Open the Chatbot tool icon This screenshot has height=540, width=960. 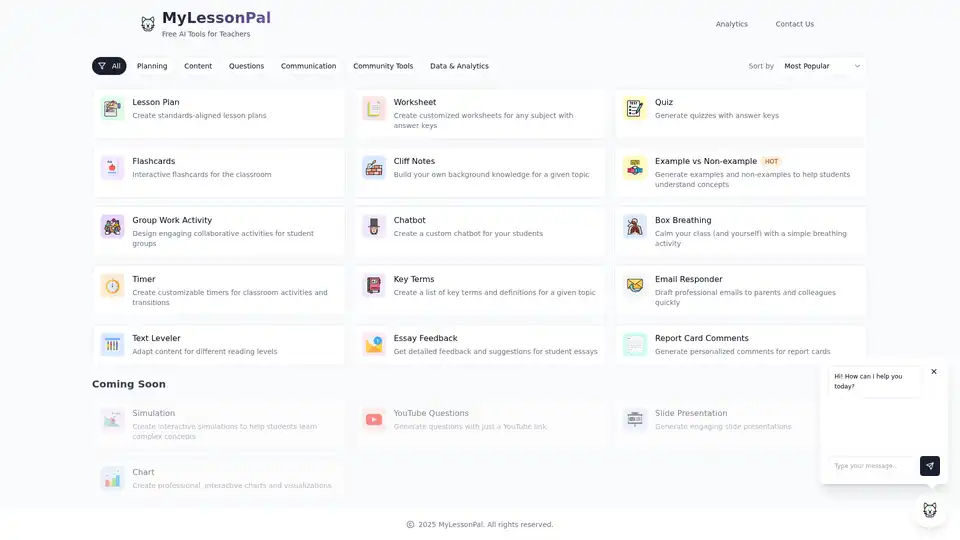[373, 227]
